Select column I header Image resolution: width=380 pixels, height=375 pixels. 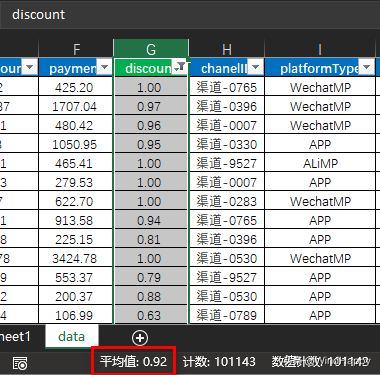tap(320, 49)
